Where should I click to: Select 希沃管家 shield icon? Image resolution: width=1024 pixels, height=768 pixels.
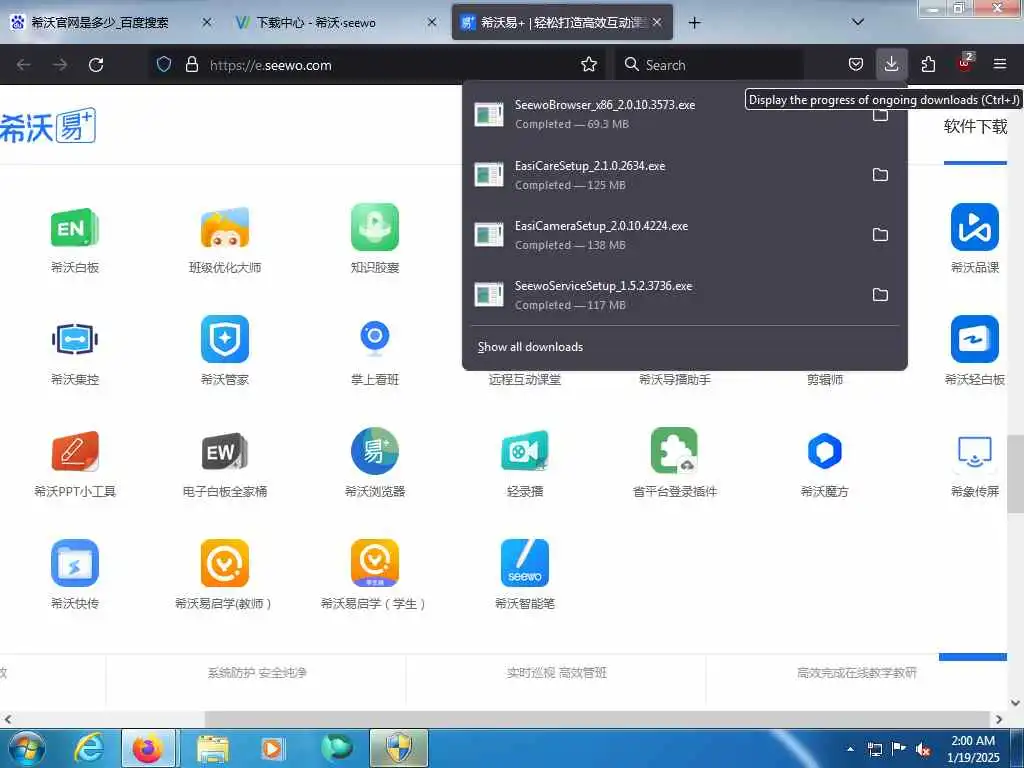tap(225, 339)
